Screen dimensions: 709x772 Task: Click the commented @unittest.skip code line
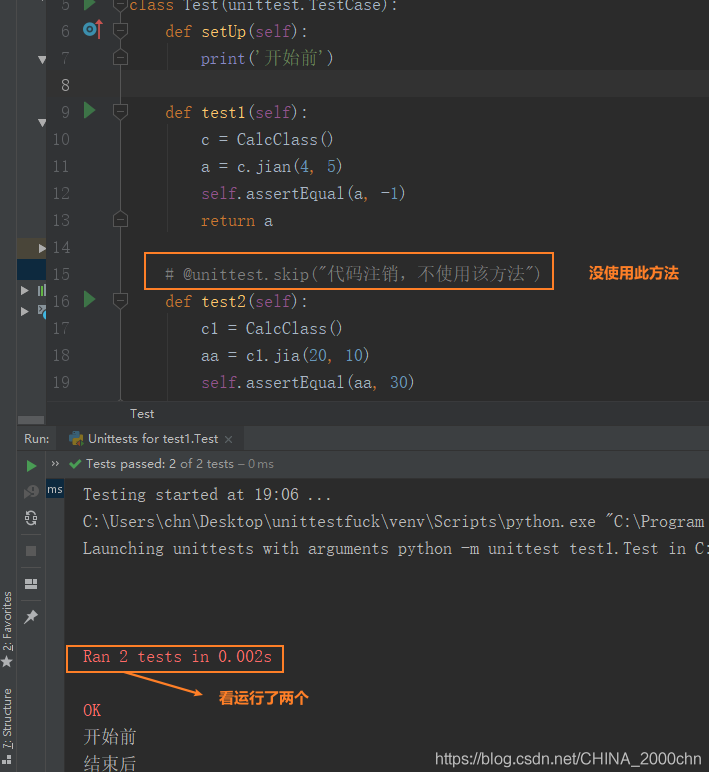[353, 274]
